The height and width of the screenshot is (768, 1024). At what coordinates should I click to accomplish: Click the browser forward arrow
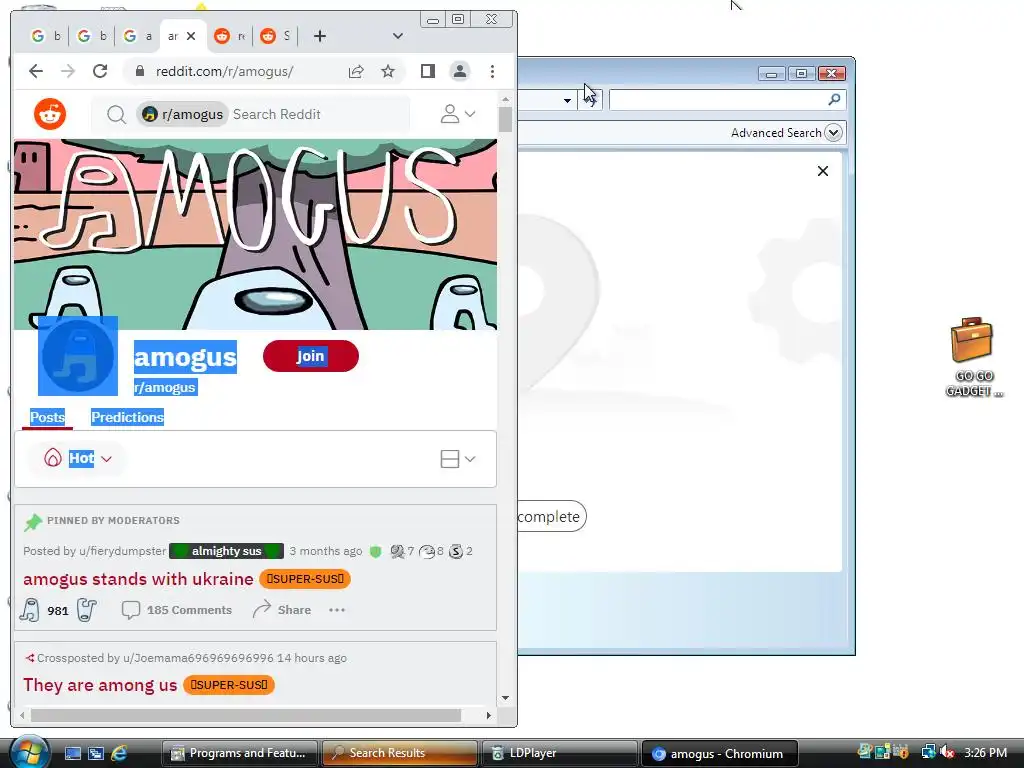[x=68, y=71]
